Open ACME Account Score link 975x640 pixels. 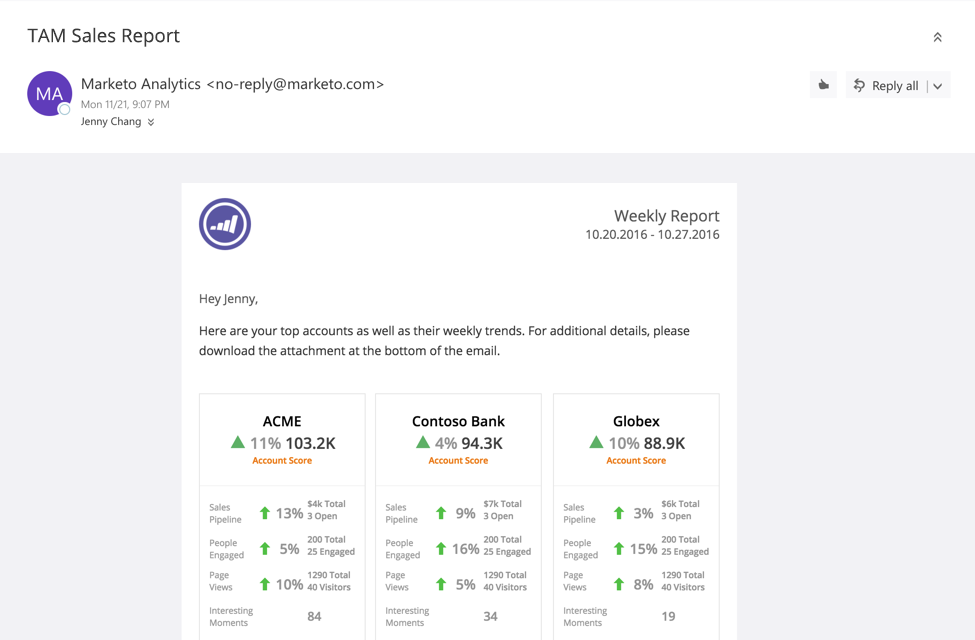pos(282,461)
